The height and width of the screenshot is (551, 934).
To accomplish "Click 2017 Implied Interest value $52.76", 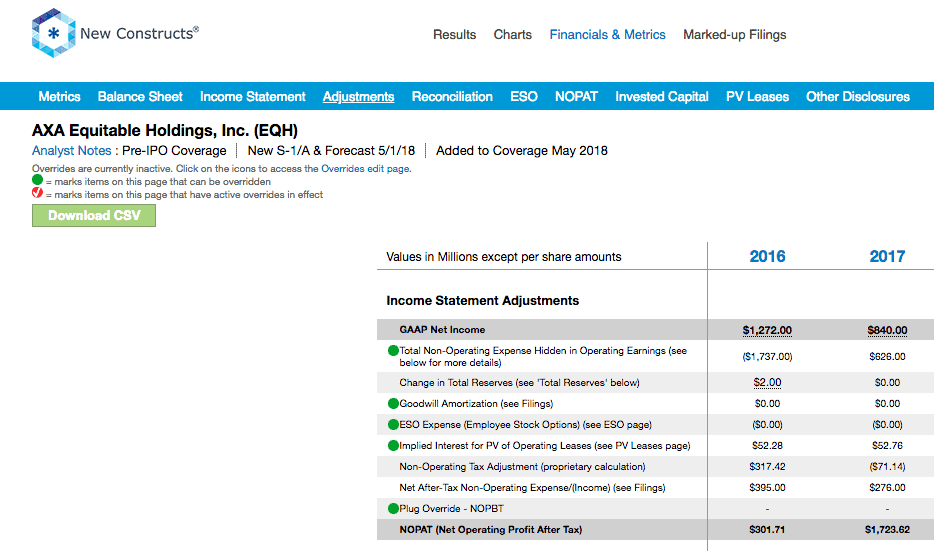I will coord(887,446).
